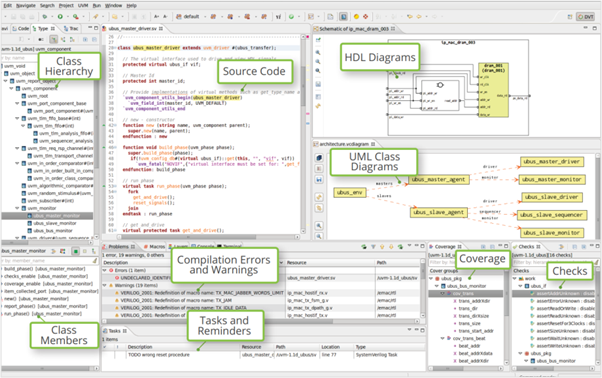Image resolution: width=602 pixels, height=378 pixels.
Task: Click the yellow circle icon in top toolbar
Action: pos(356,17)
